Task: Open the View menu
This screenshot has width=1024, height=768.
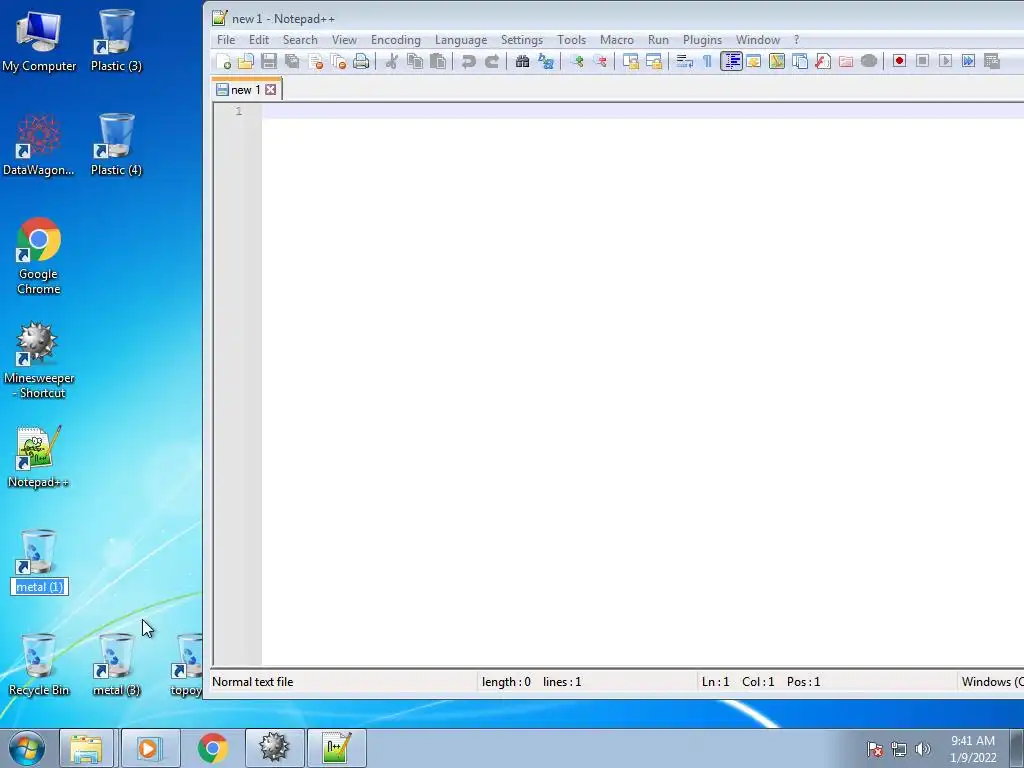Action: (x=344, y=40)
